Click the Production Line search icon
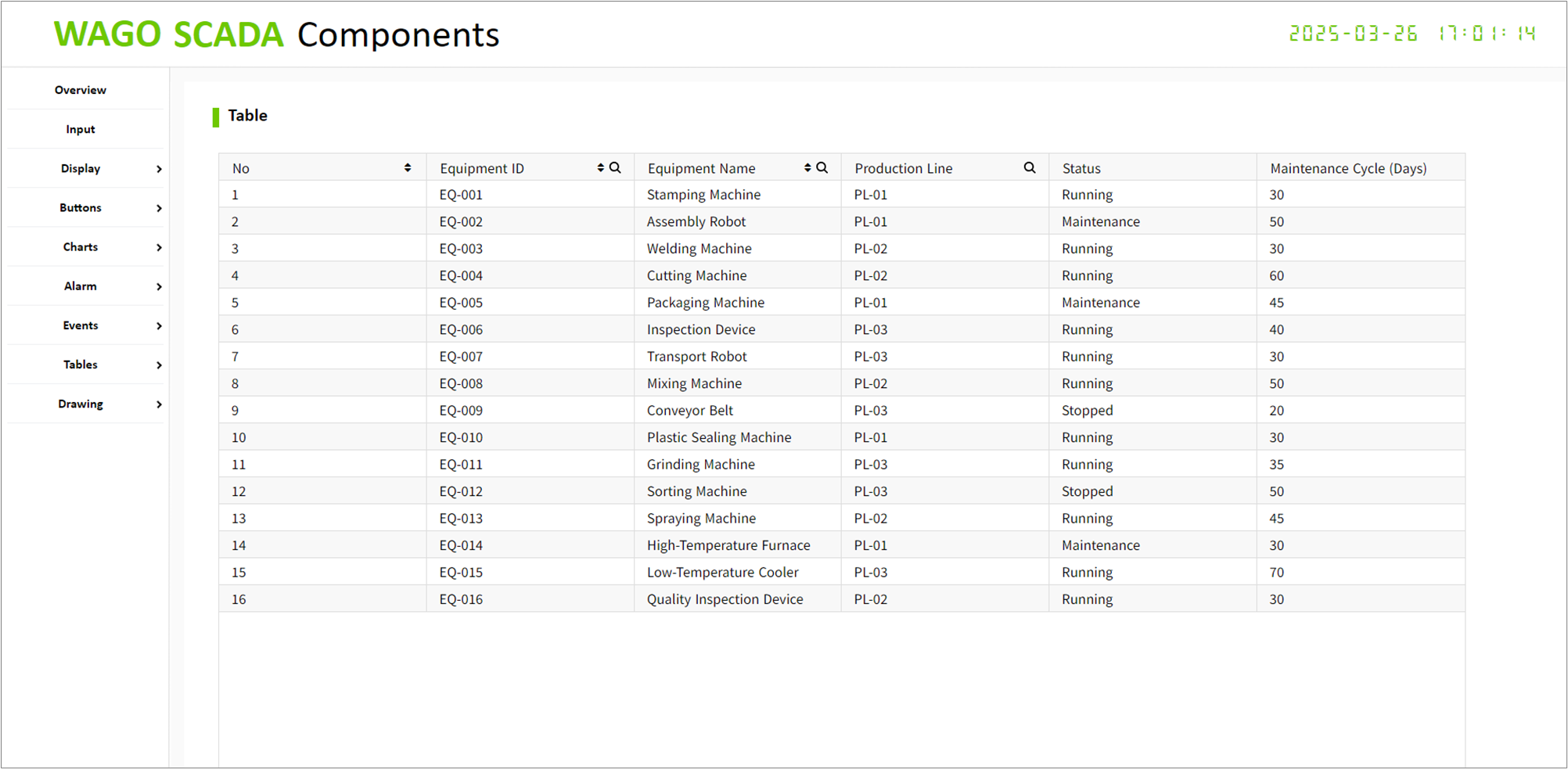Viewport: 1568px width, 769px height. (x=1030, y=167)
